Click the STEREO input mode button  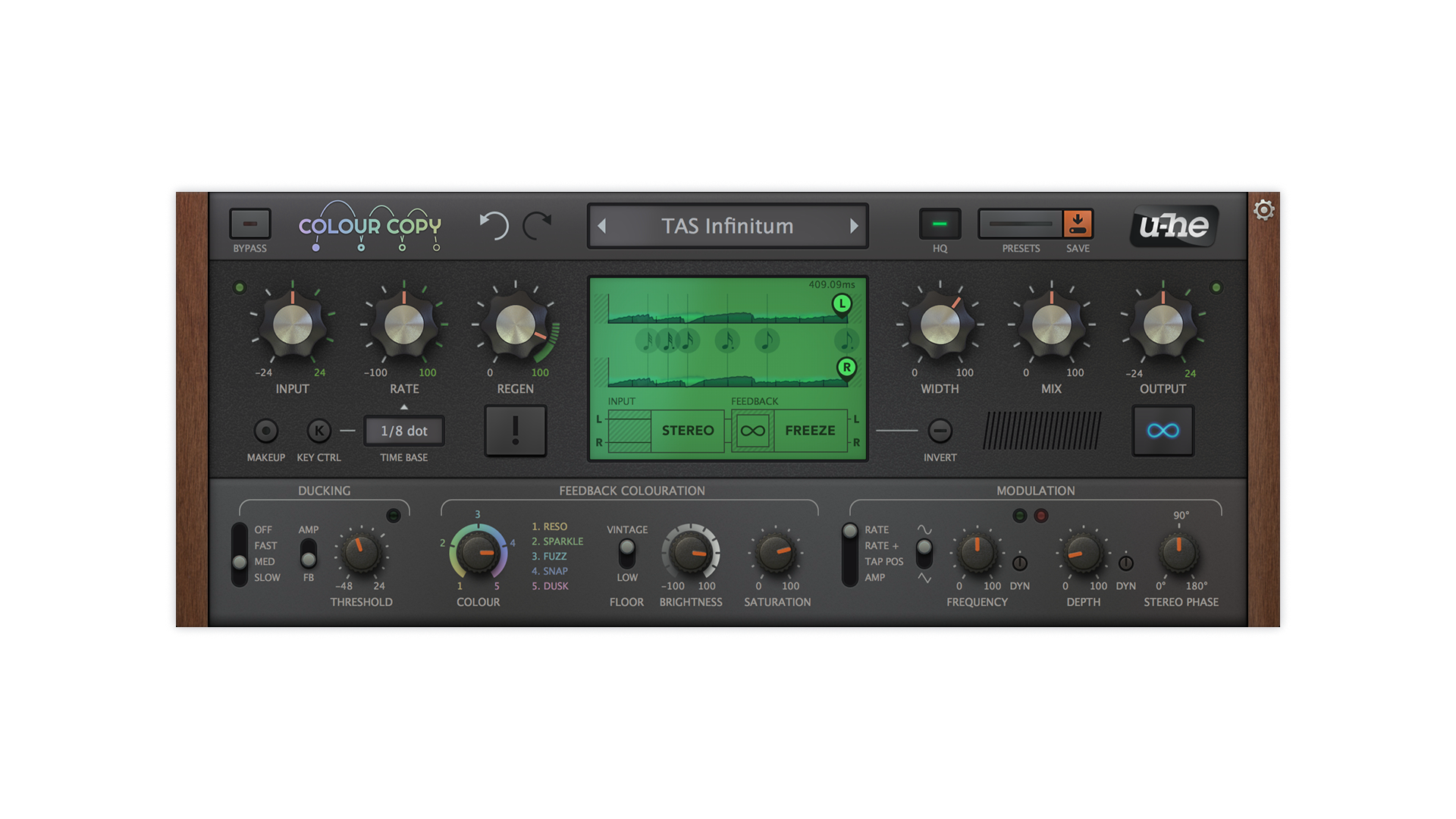687,431
